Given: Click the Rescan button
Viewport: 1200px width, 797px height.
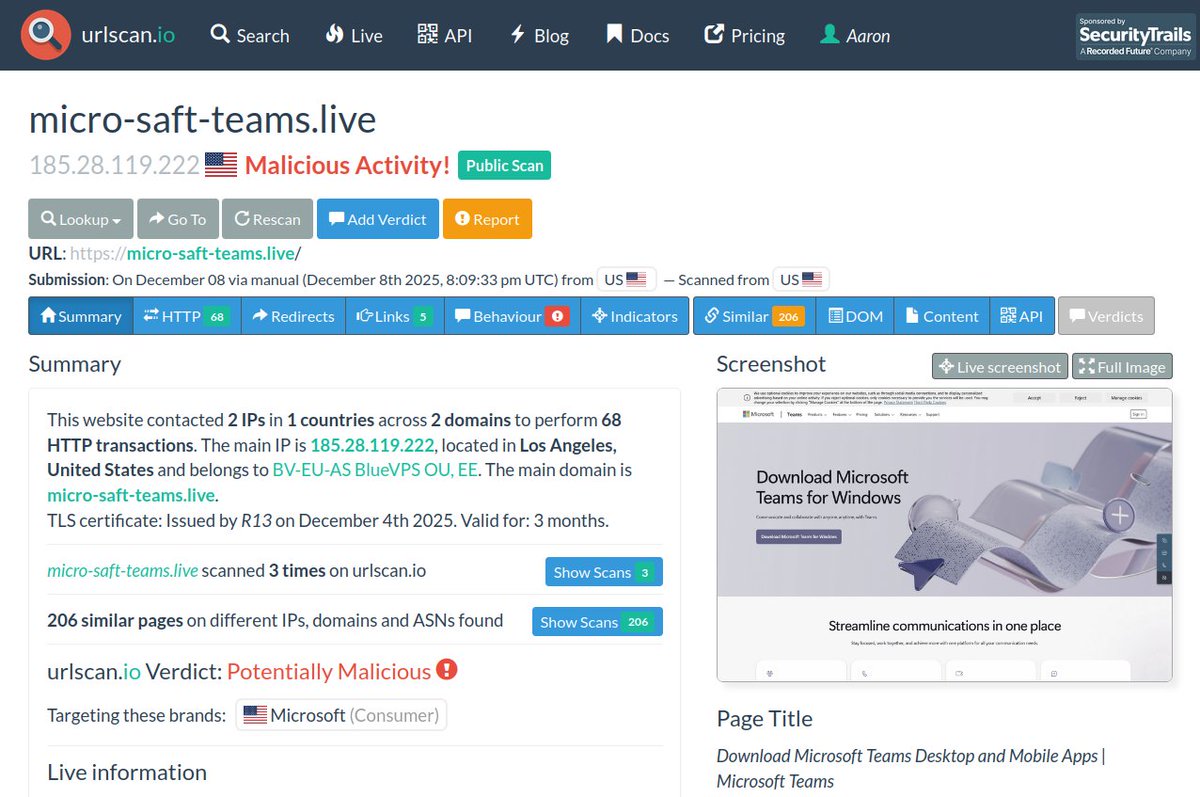Looking at the screenshot, I should 267,219.
